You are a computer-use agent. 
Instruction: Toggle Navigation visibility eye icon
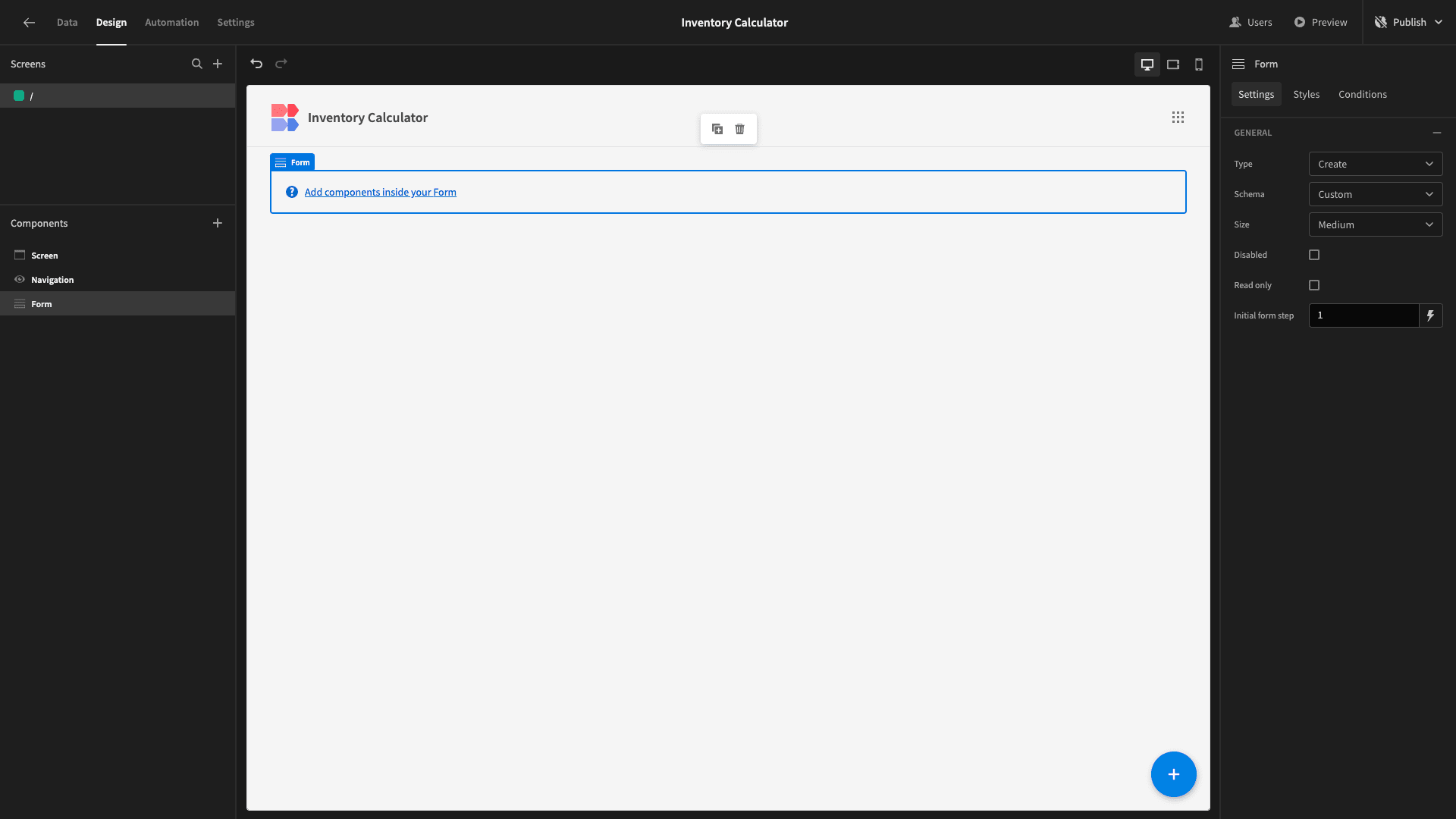click(x=20, y=279)
